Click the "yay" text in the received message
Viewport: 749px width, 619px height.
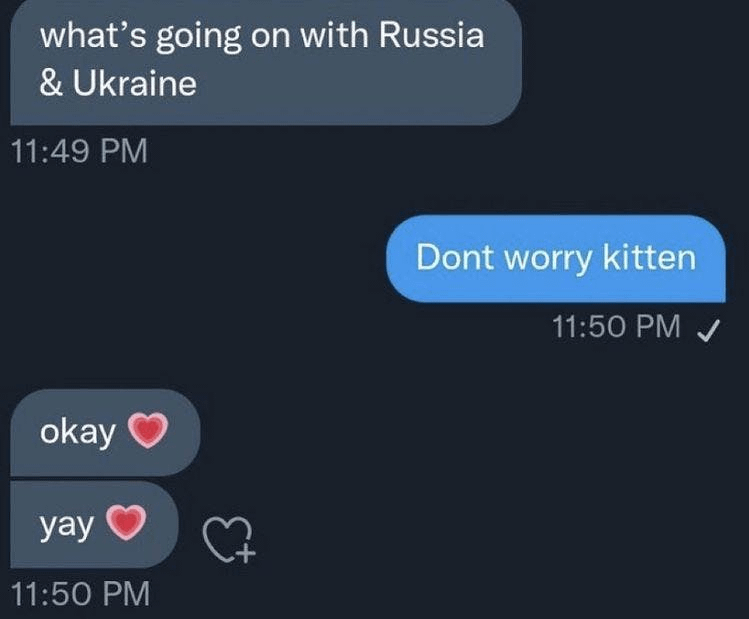coord(65,522)
